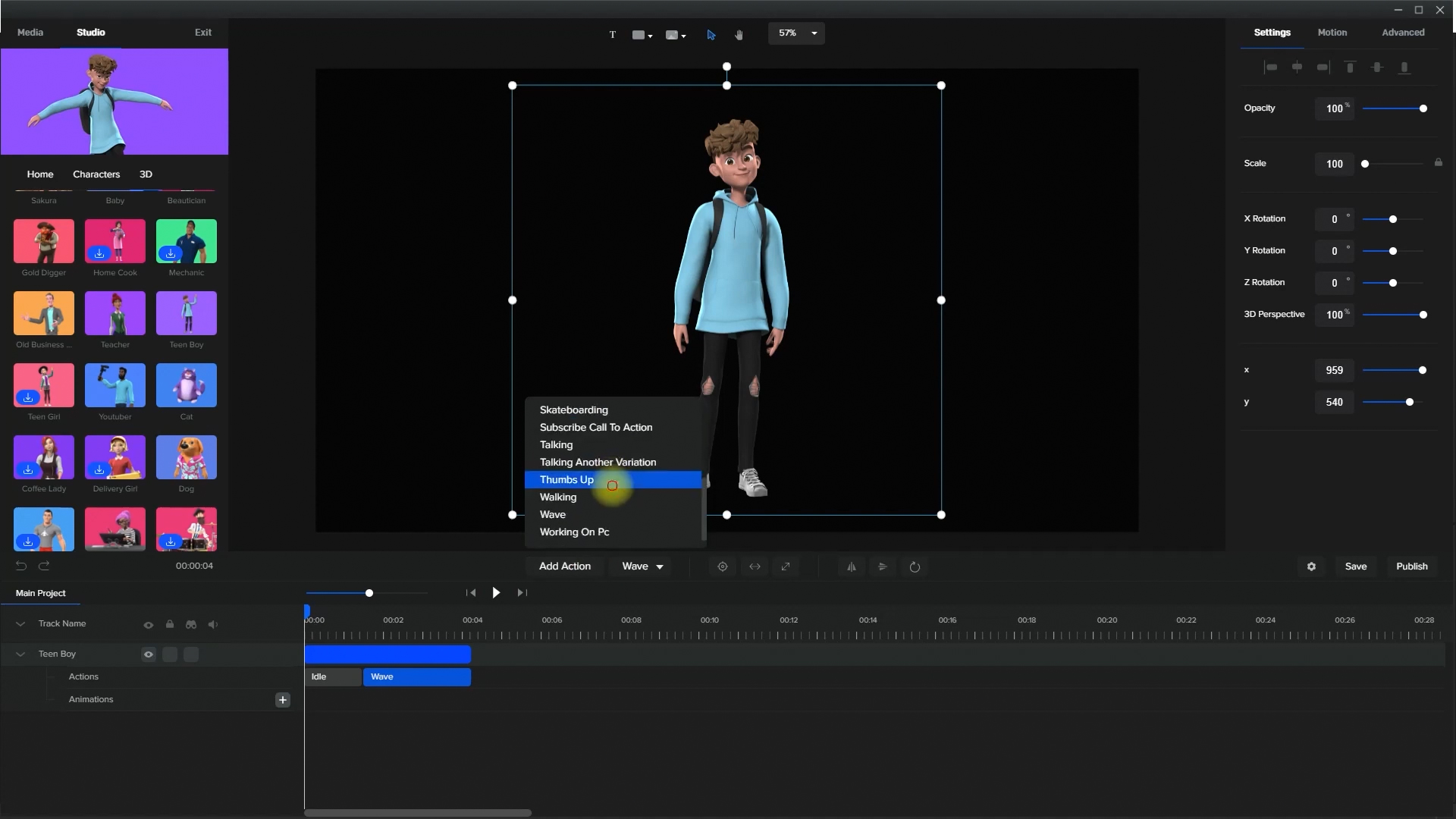Select Subscribe Call To Action

click(613, 428)
